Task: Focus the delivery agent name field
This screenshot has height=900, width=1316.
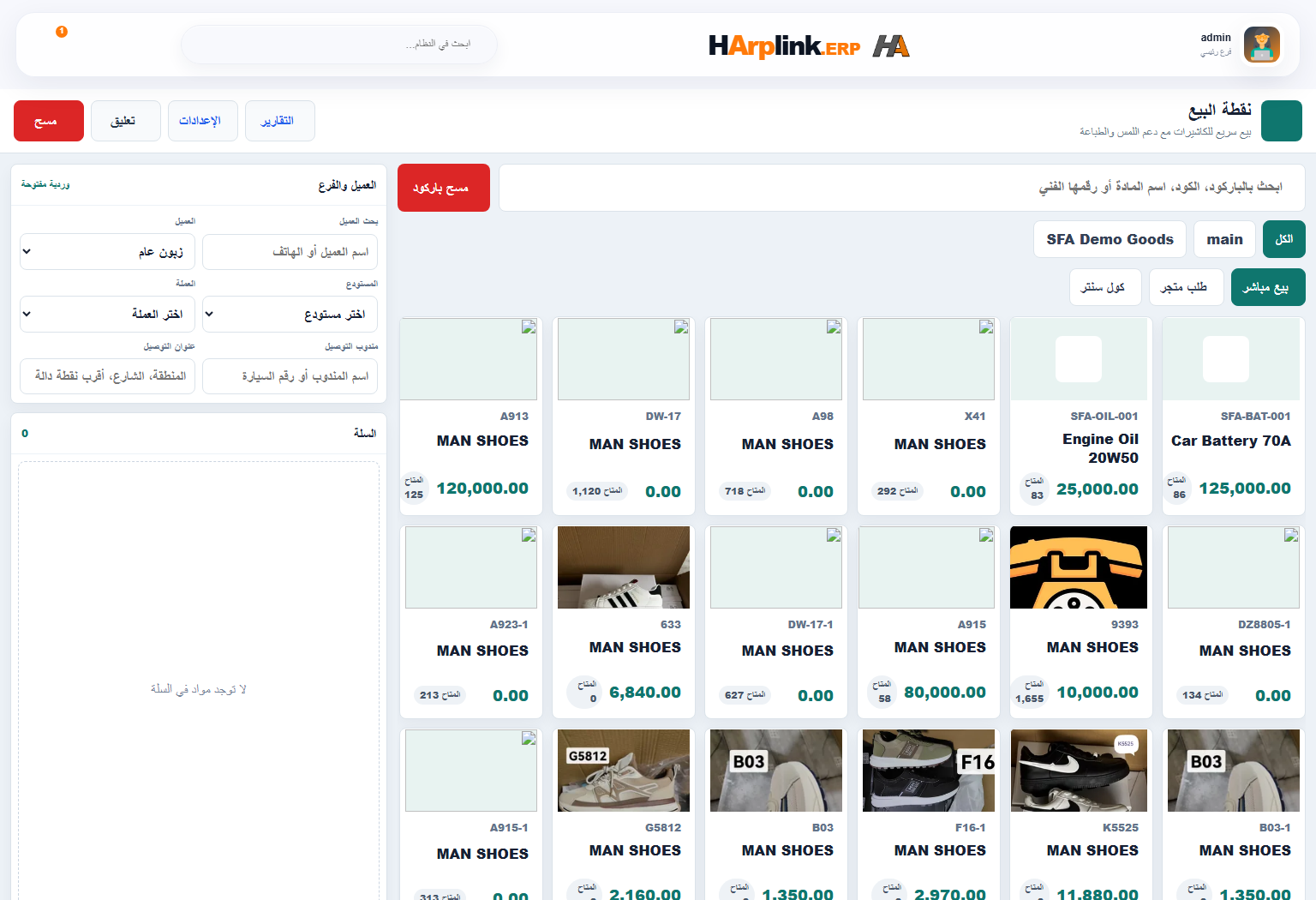Action: tap(290, 376)
